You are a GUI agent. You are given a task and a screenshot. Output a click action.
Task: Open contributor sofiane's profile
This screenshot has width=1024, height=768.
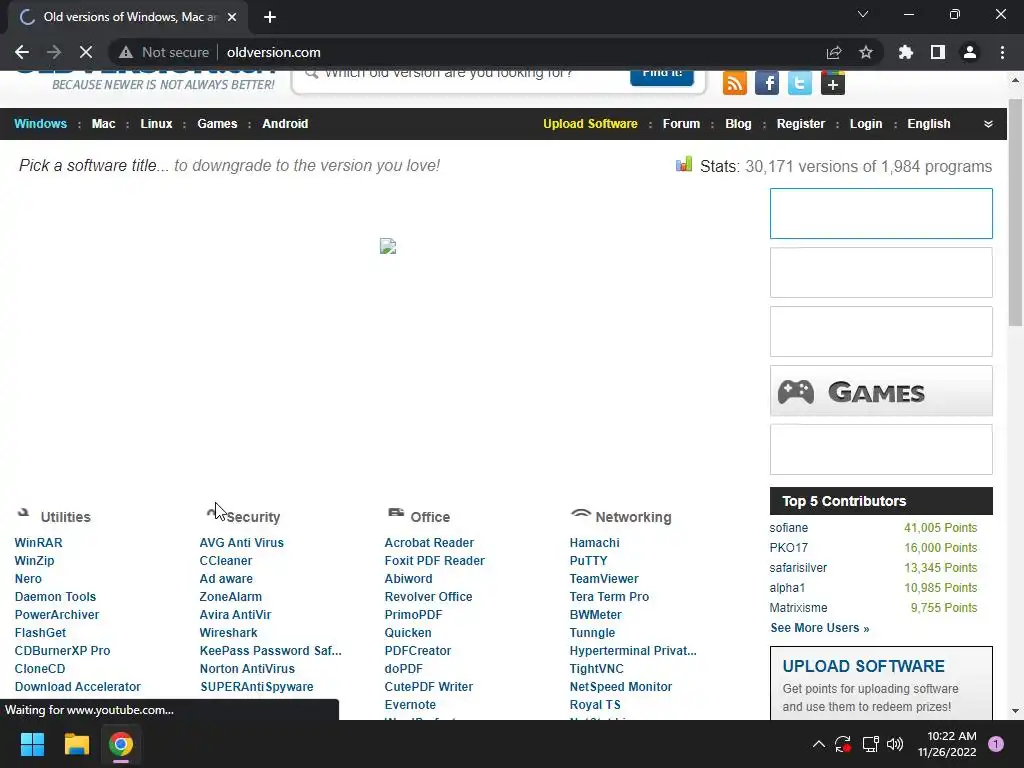click(788, 528)
